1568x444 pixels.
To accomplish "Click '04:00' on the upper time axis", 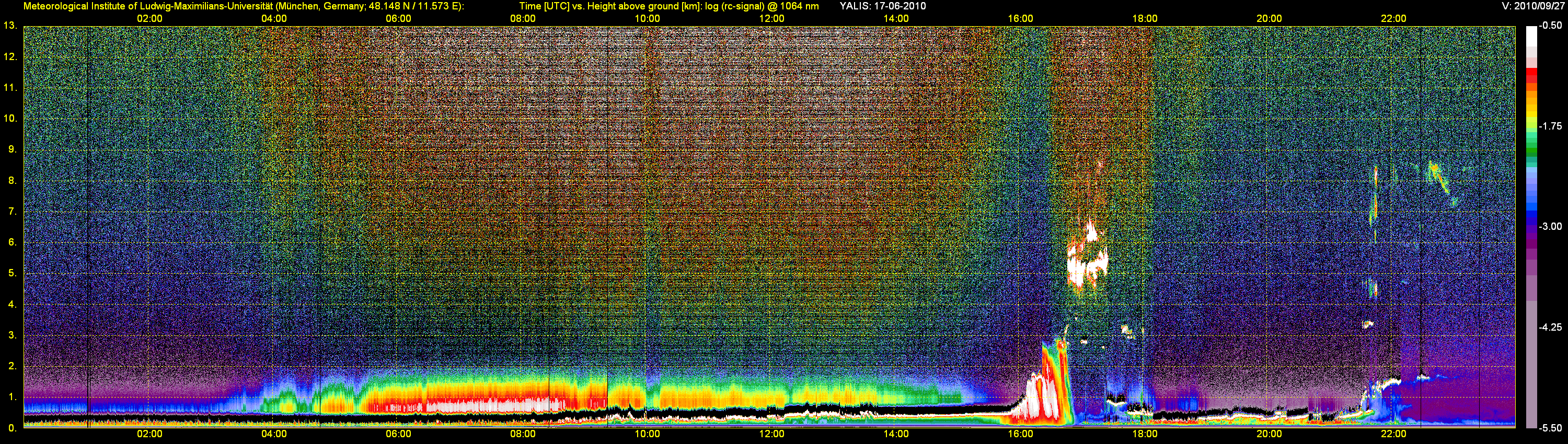I will (x=274, y=18).
